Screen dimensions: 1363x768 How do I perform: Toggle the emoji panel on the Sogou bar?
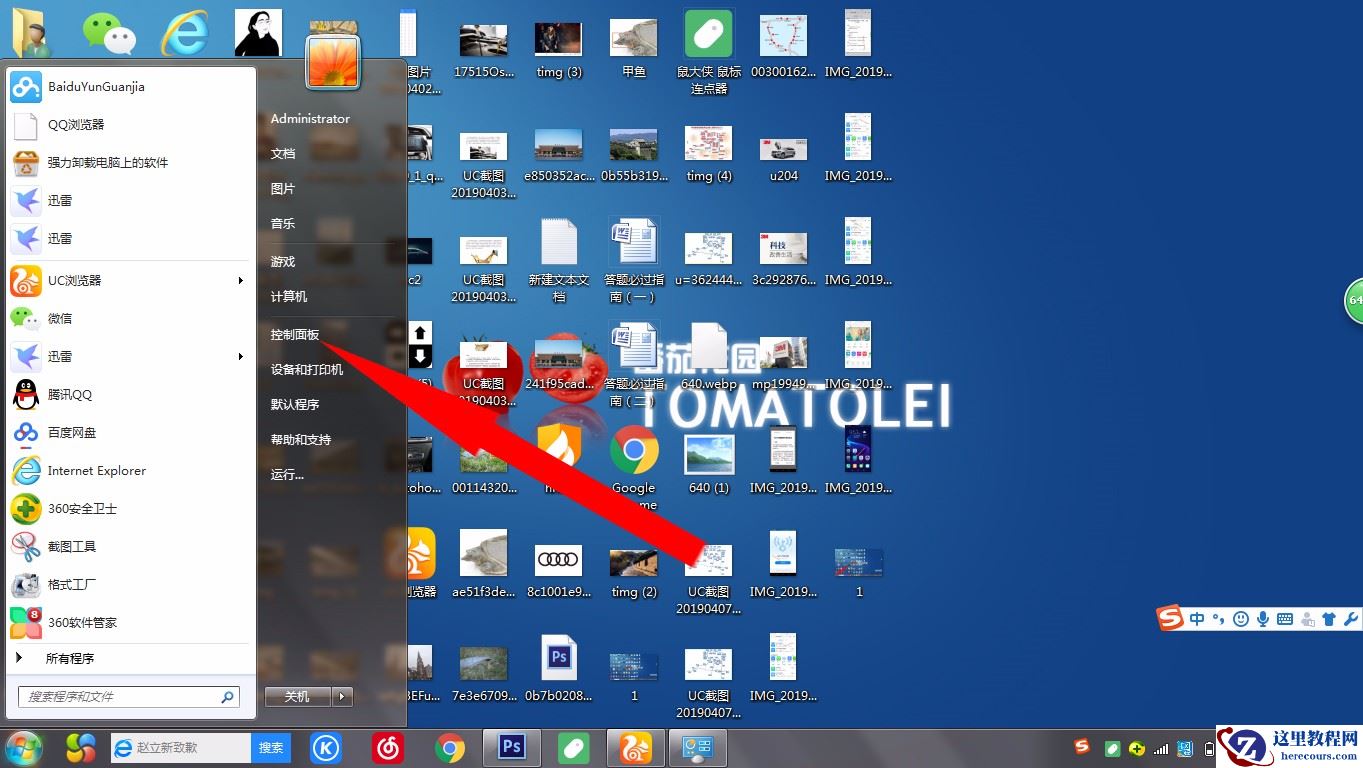pyautogui.click(x=1241, y=619)
